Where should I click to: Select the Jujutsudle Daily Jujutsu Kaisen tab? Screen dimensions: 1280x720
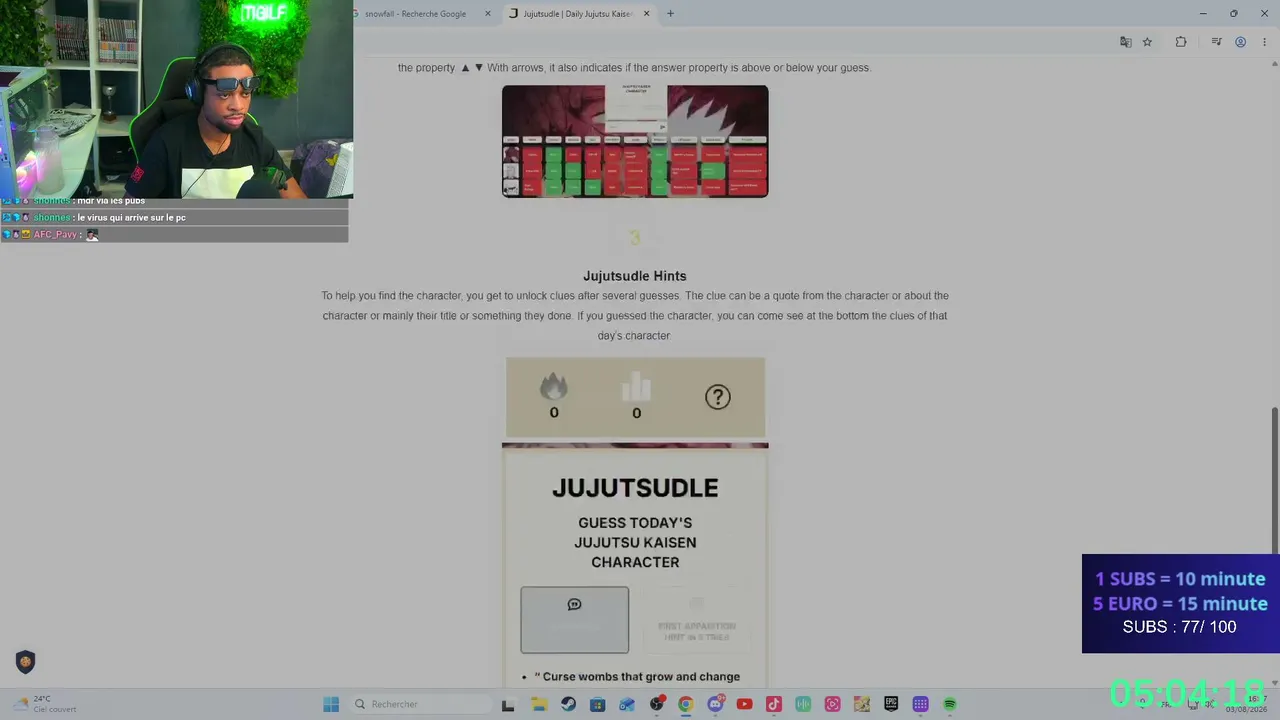pyautogui.click(x=580, y=14)
